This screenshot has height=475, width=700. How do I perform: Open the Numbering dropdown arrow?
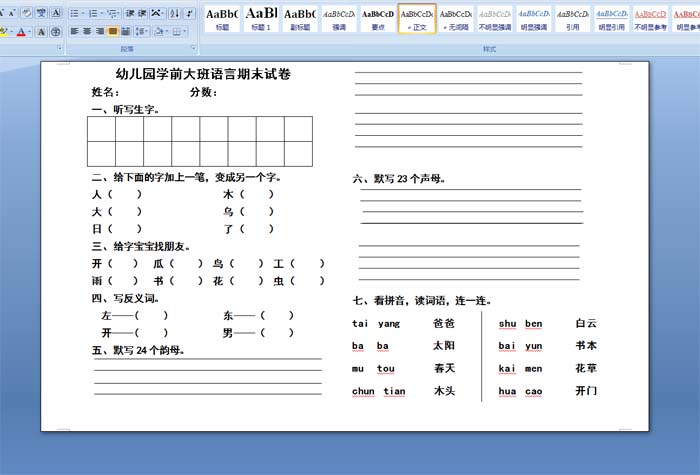click(102, 13)
